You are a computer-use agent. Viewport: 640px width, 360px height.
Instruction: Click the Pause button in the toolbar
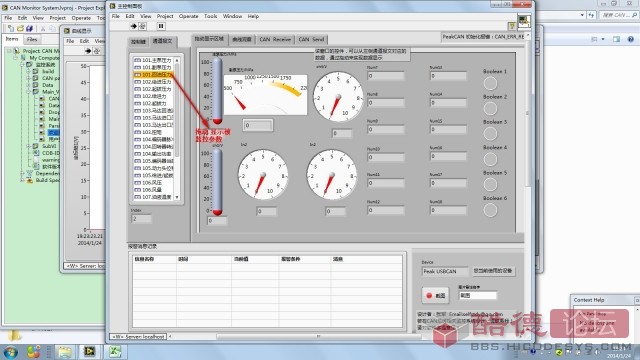tap(161, 26)
